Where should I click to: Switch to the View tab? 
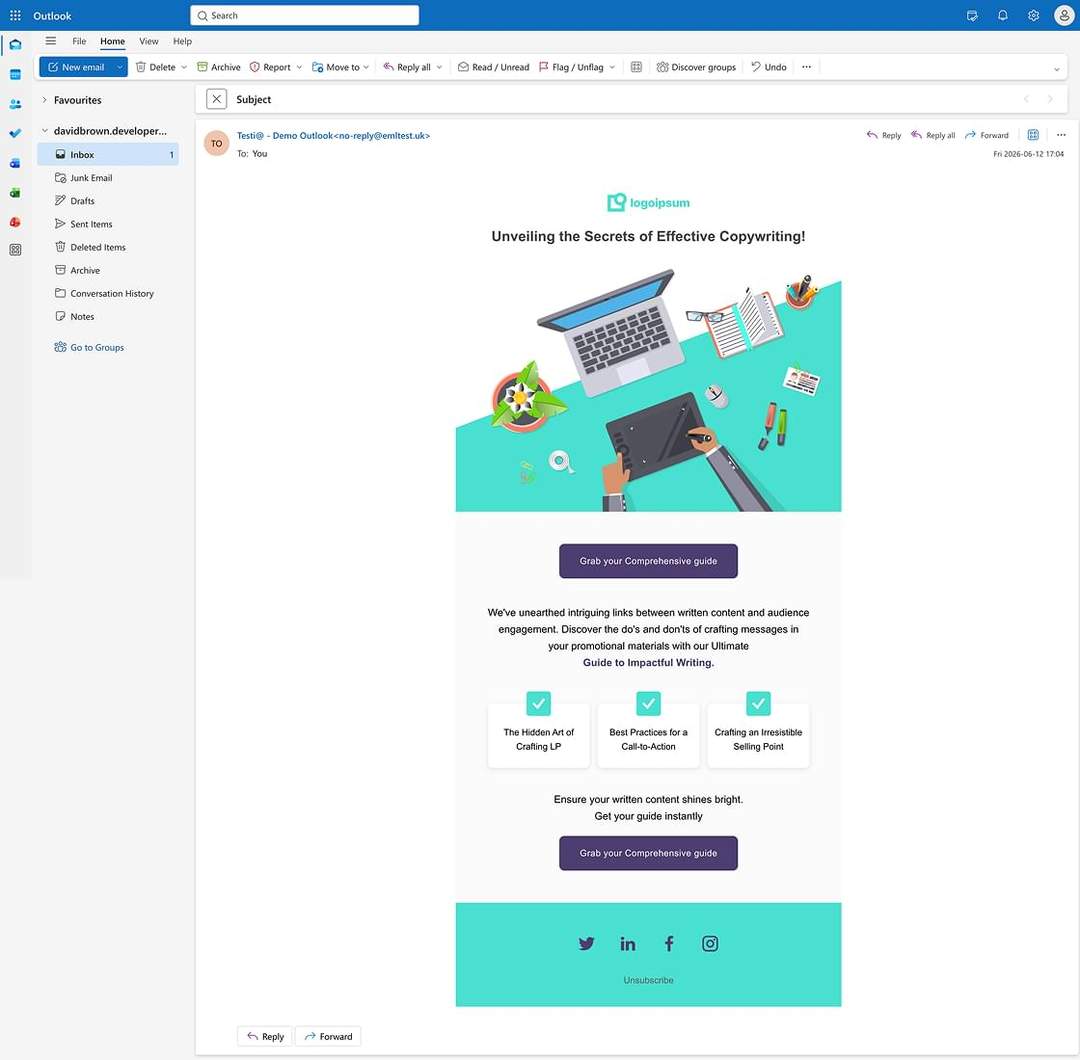[149, 41]
